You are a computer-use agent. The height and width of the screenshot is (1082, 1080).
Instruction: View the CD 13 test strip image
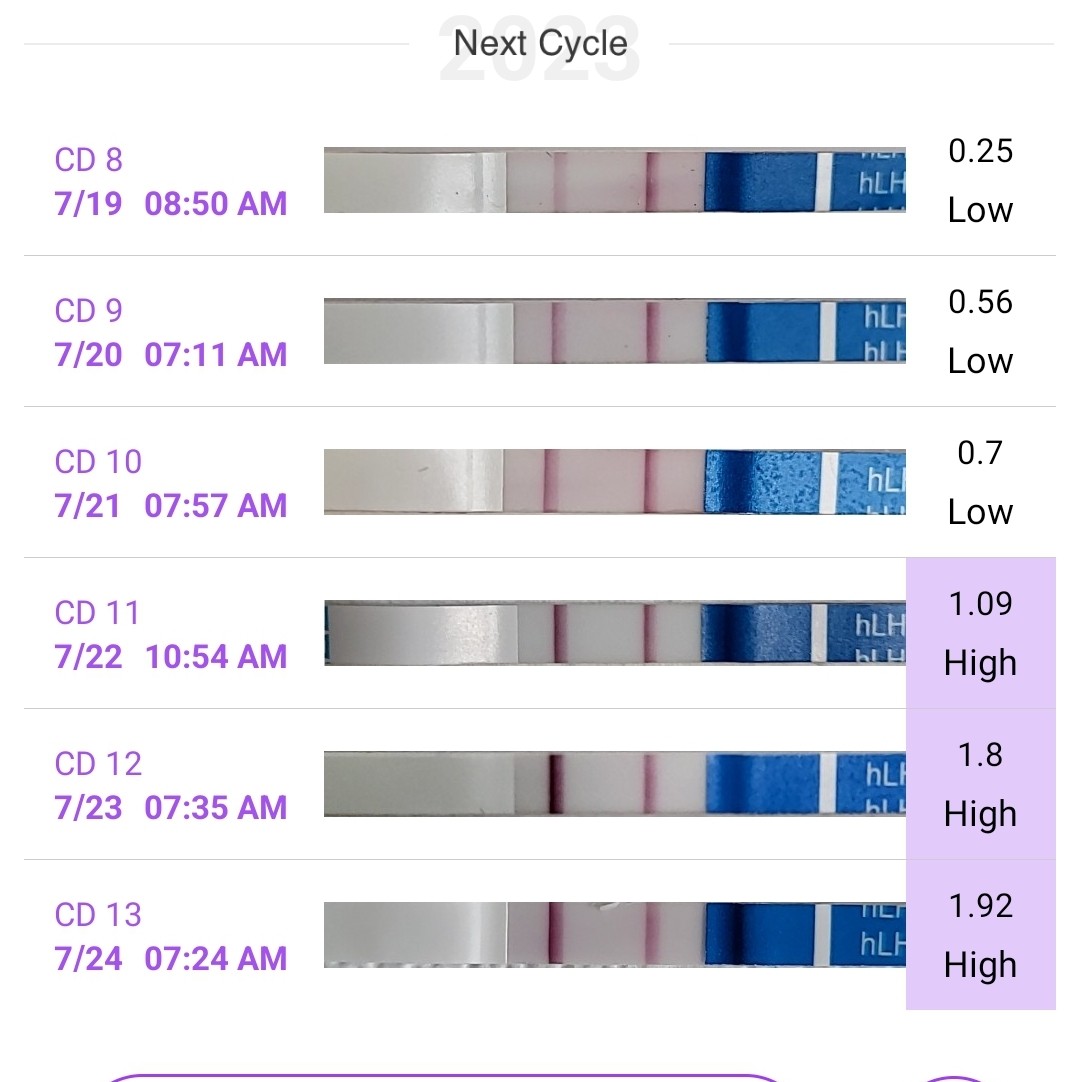[614, 935]
